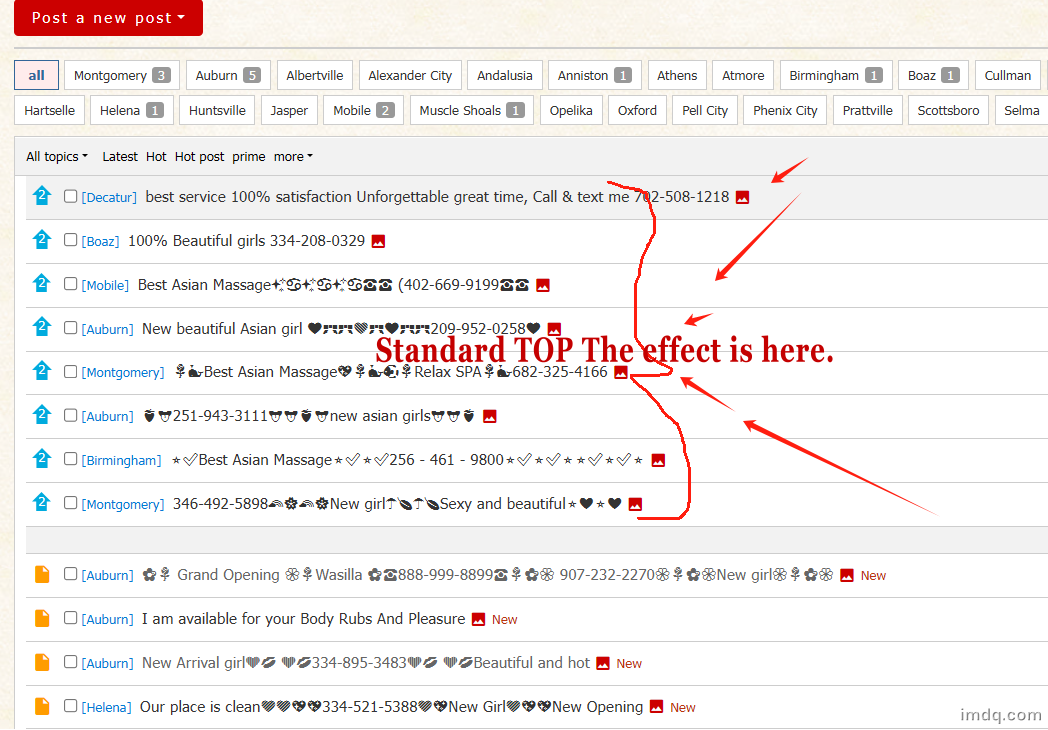Screen dimensions: 1048x730
Task: Click the red image icon after the 702-508-1218 post
Action: pos(742,197)
